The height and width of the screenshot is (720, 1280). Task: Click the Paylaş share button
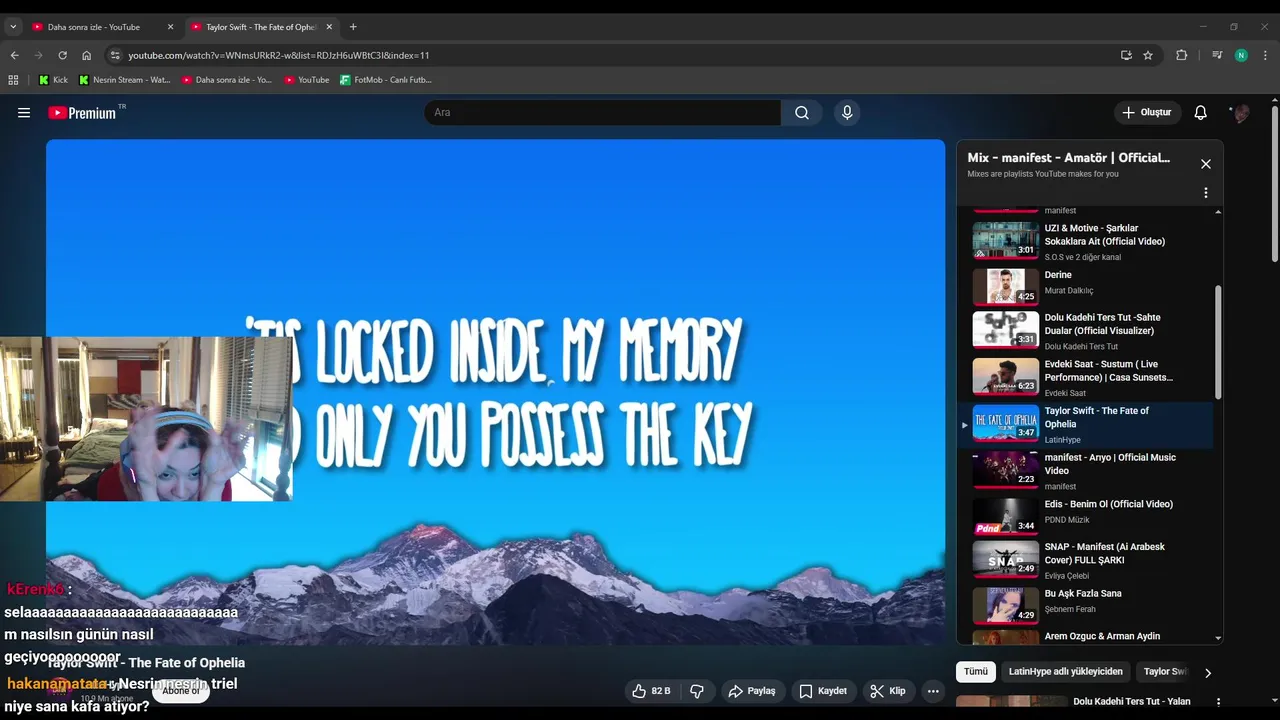click(x=752, y=691)
